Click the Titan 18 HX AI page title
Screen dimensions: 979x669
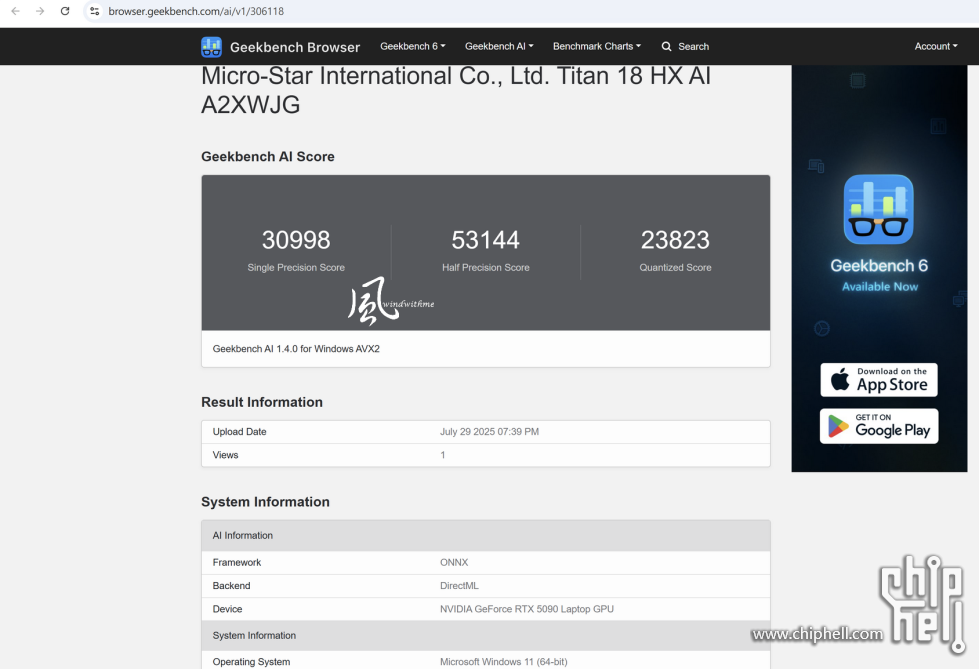pos(456,90)
